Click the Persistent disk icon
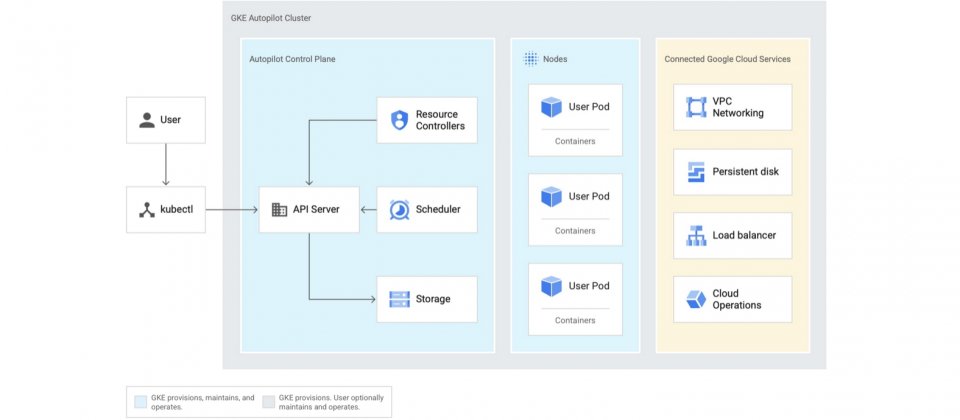 (x=696, y=172)
